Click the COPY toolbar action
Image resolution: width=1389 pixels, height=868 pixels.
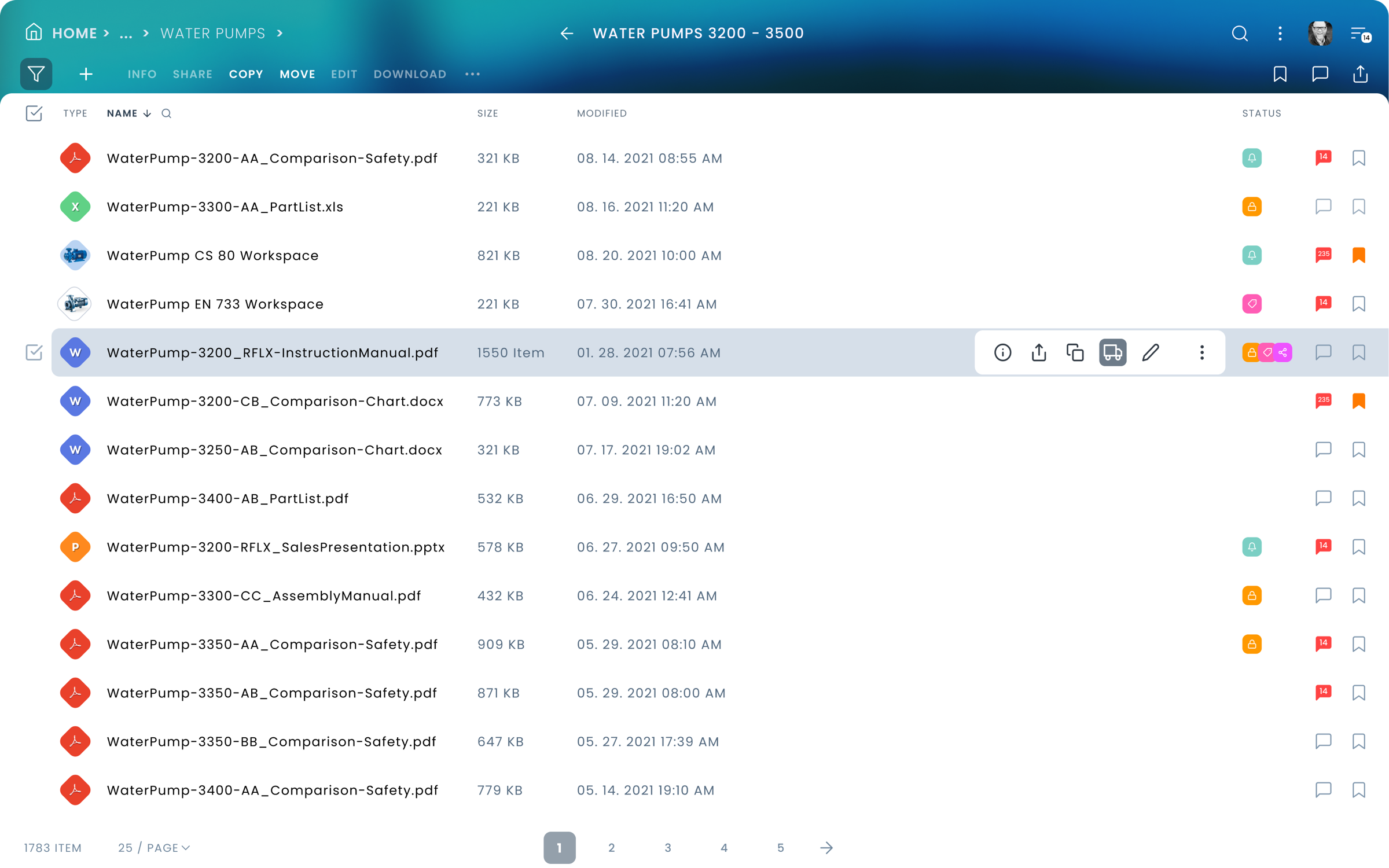click(246, 74)
